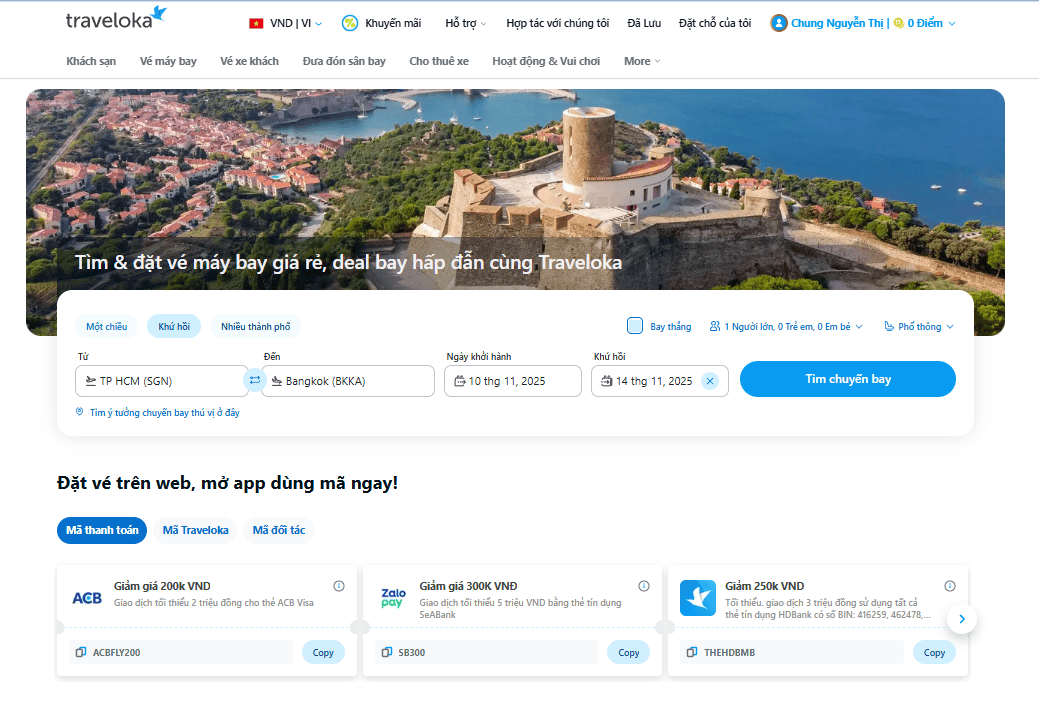The image size is (1039, 712).
Task: Enable the Bay thẳng checkbox
Action: click(x=635, y=326)
